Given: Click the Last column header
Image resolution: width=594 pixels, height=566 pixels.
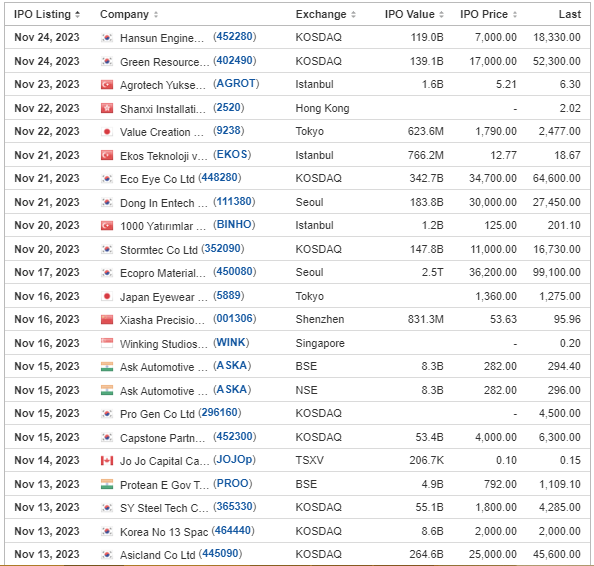Looking at the screenshot, I should point(569,14).
